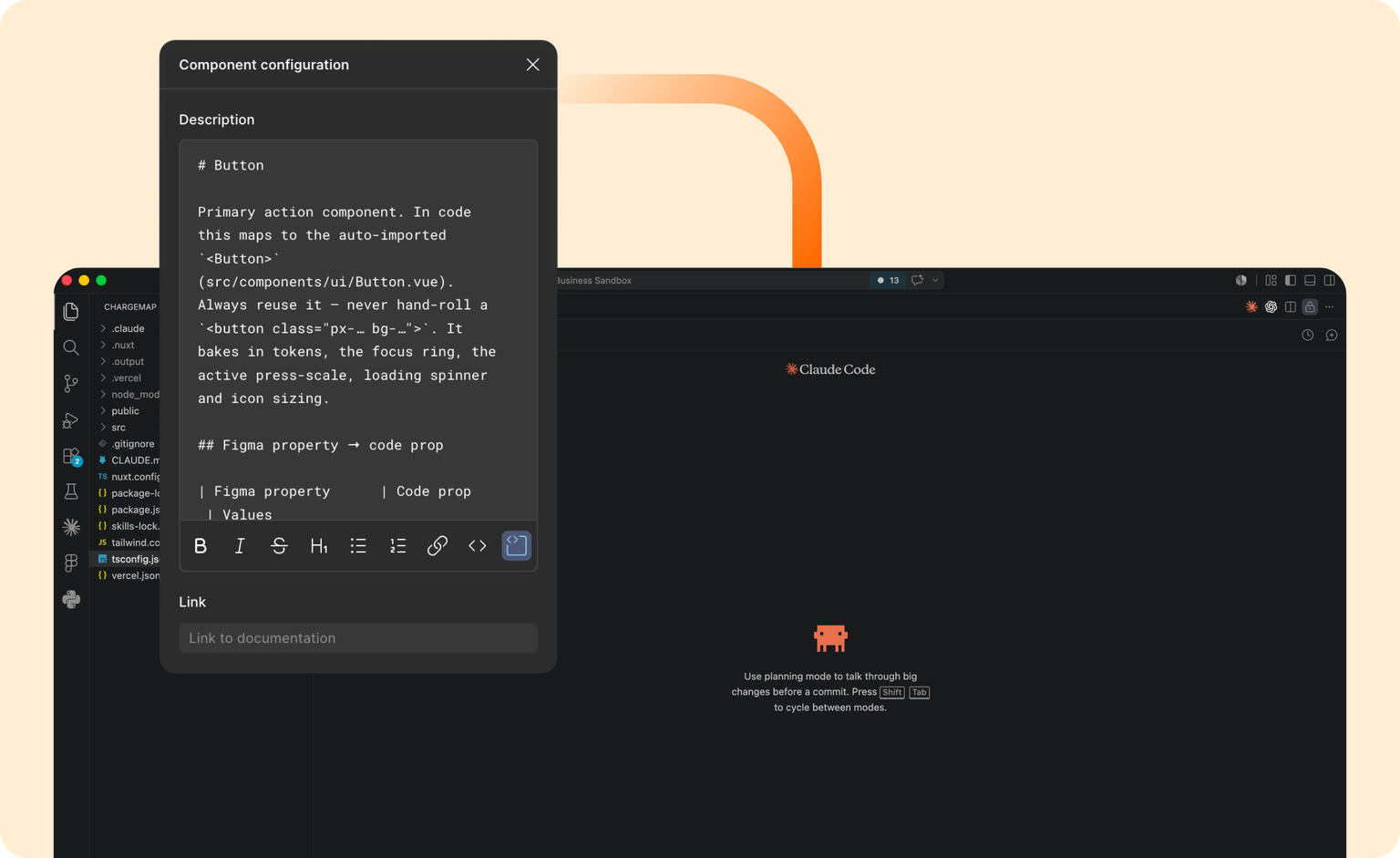This screenshot has width=1400, height=858.
Task: Expand the .vercel folder
Action: (x=126, y=377)
